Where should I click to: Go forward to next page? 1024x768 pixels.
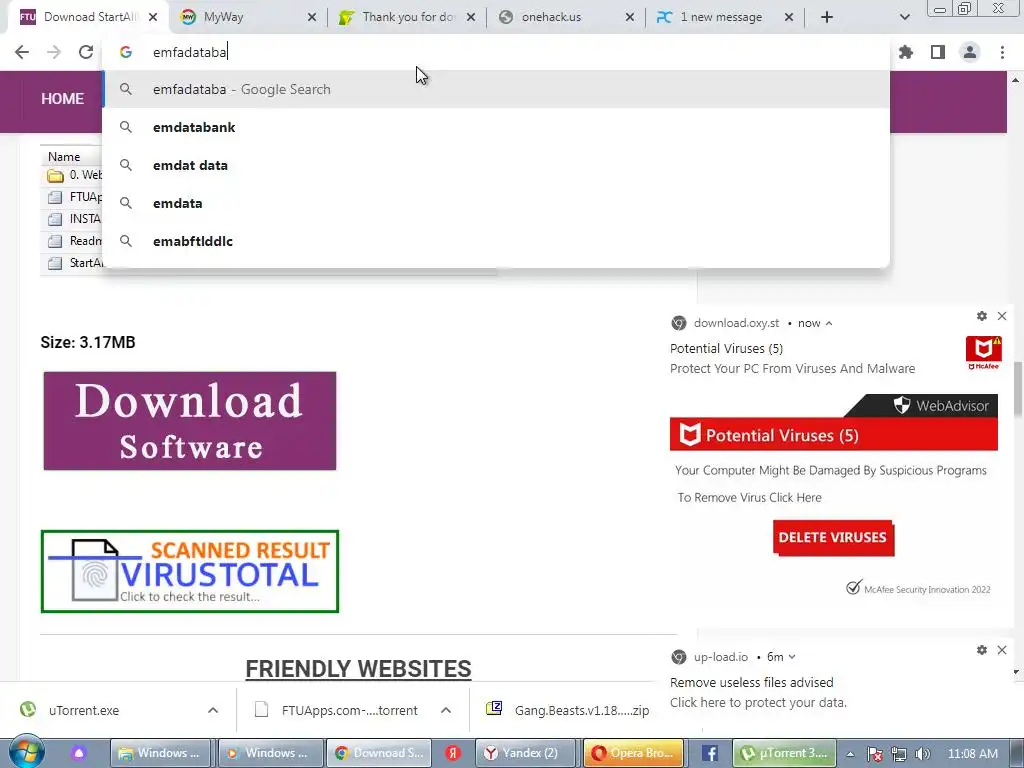click(x=54, y=52)
